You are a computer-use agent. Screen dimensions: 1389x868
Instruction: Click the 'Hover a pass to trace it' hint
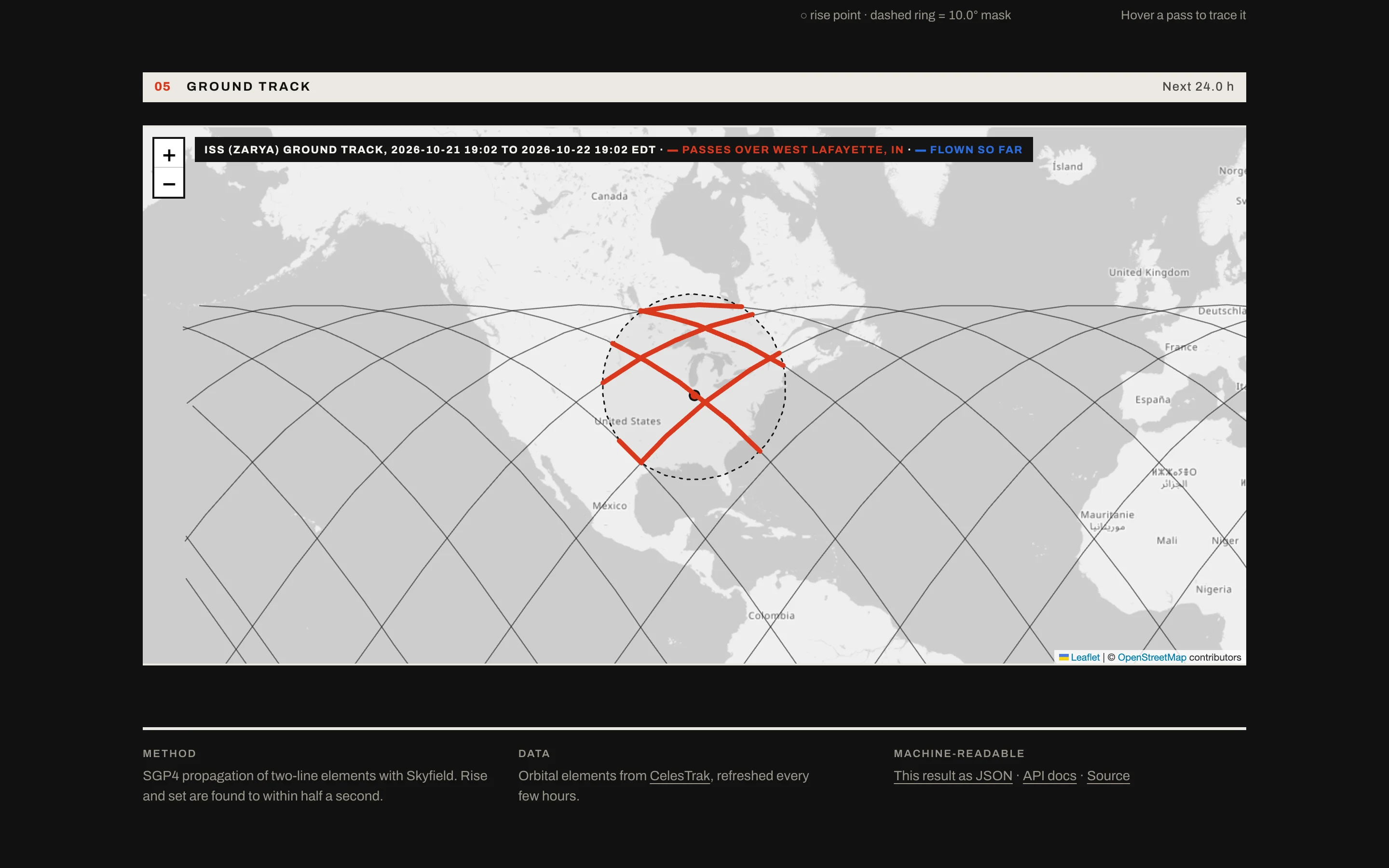tap(1183, 15)
